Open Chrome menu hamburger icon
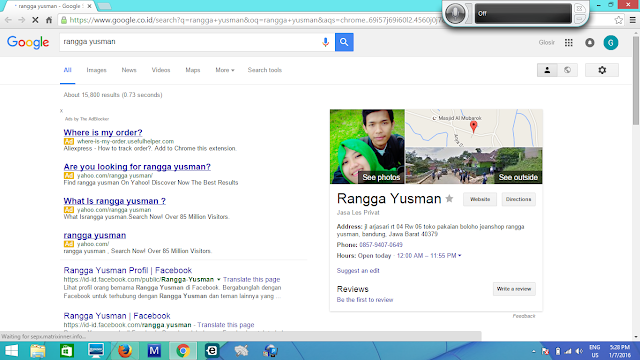640x360 pixels. tap(632, 20)
